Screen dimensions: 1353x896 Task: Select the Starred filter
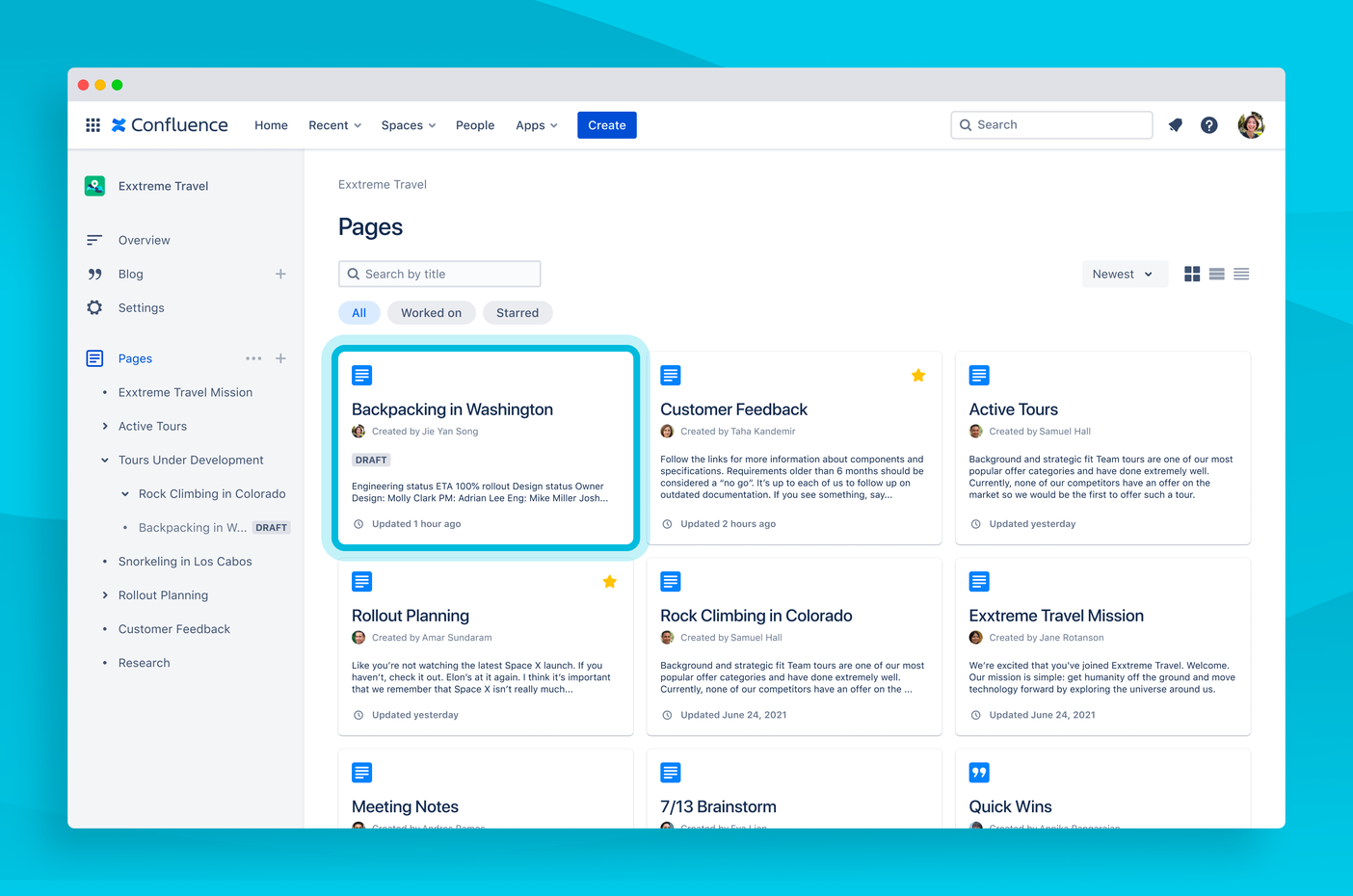coord(517,313)
